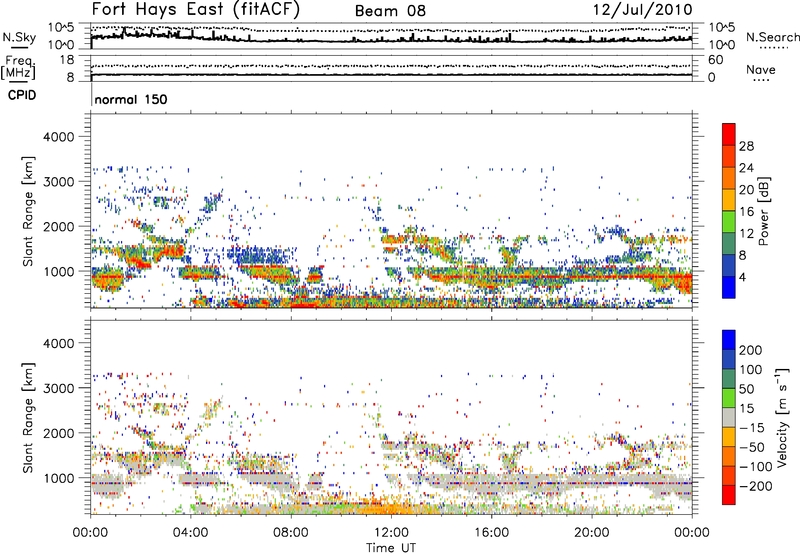Click the 'Beam 08' label

click(x=390, y=11)
